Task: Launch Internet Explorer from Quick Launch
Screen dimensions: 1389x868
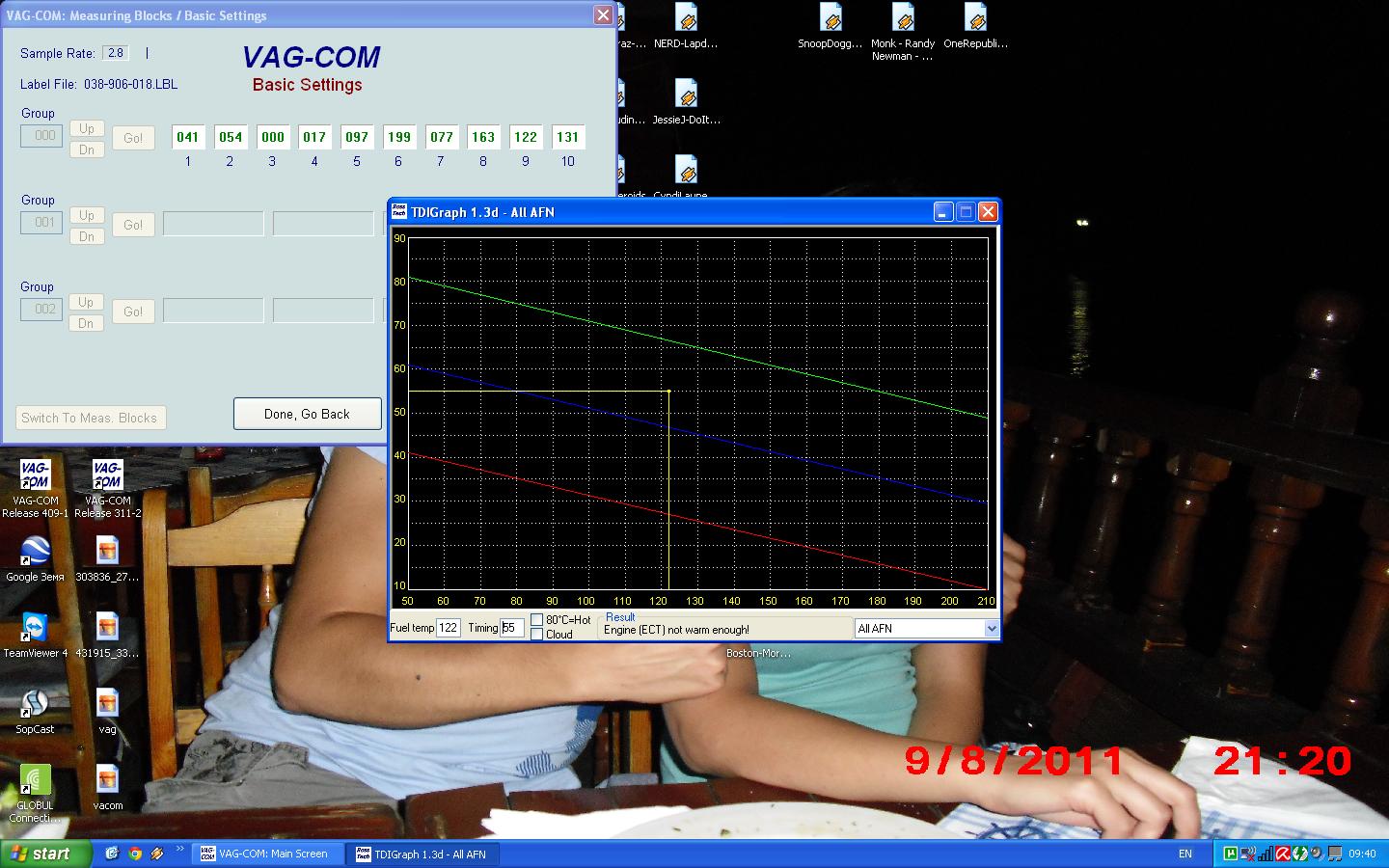Action: coord(112,854)
